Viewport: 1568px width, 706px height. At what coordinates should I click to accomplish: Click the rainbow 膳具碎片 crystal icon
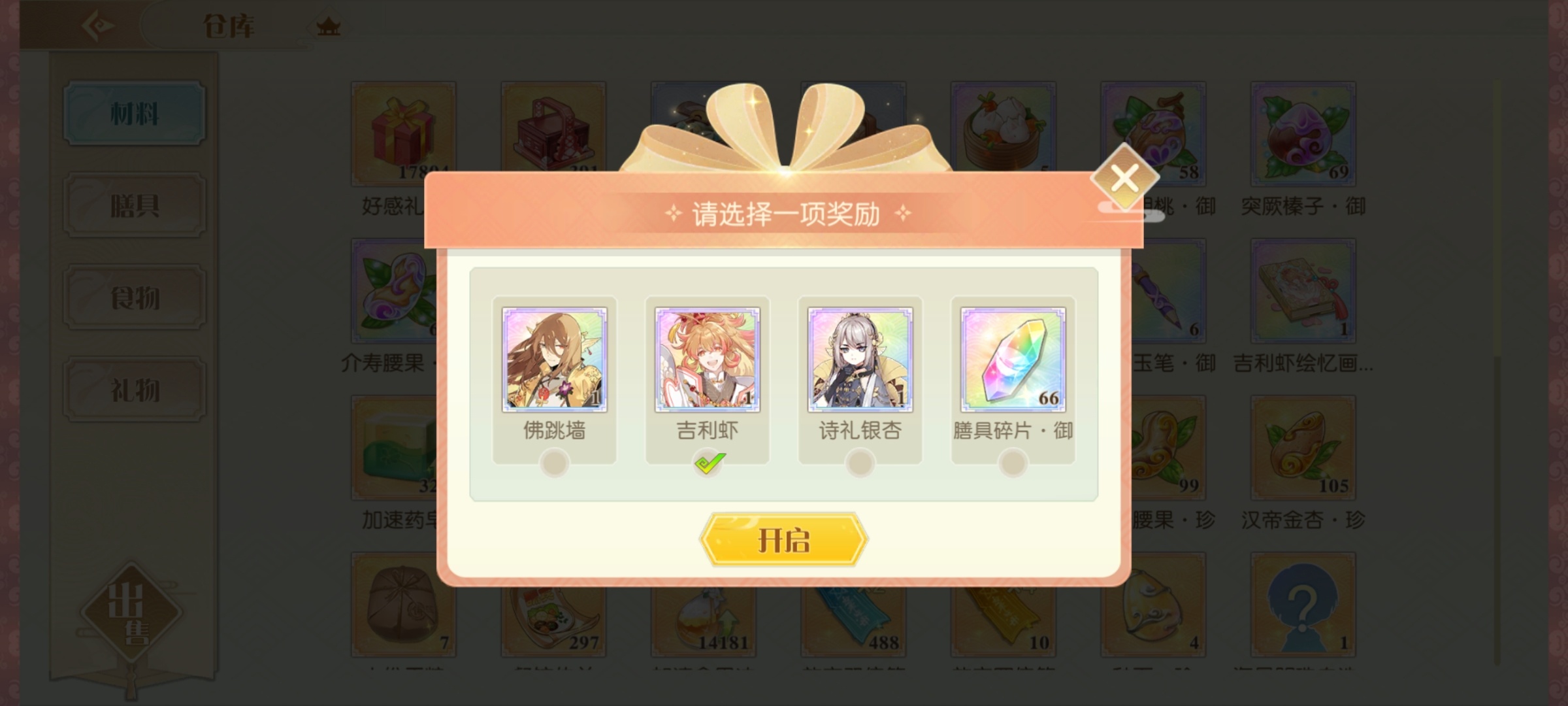click(1013, 360)
